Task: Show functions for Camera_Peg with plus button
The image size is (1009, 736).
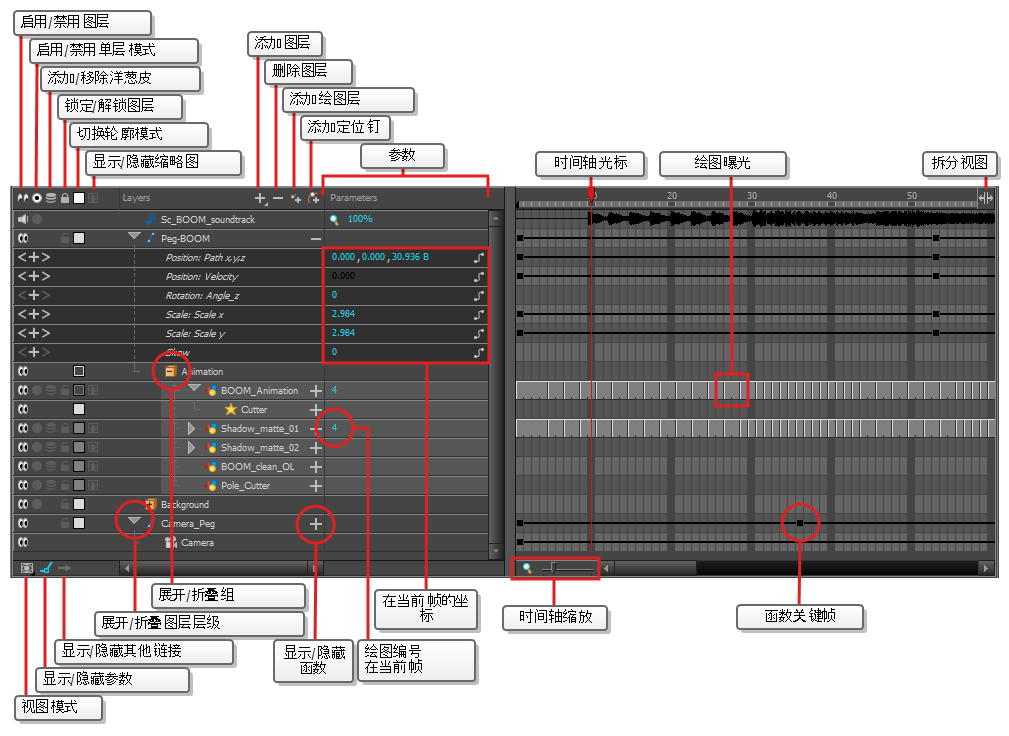Action: pyautogui.click(x=315, y=524)
